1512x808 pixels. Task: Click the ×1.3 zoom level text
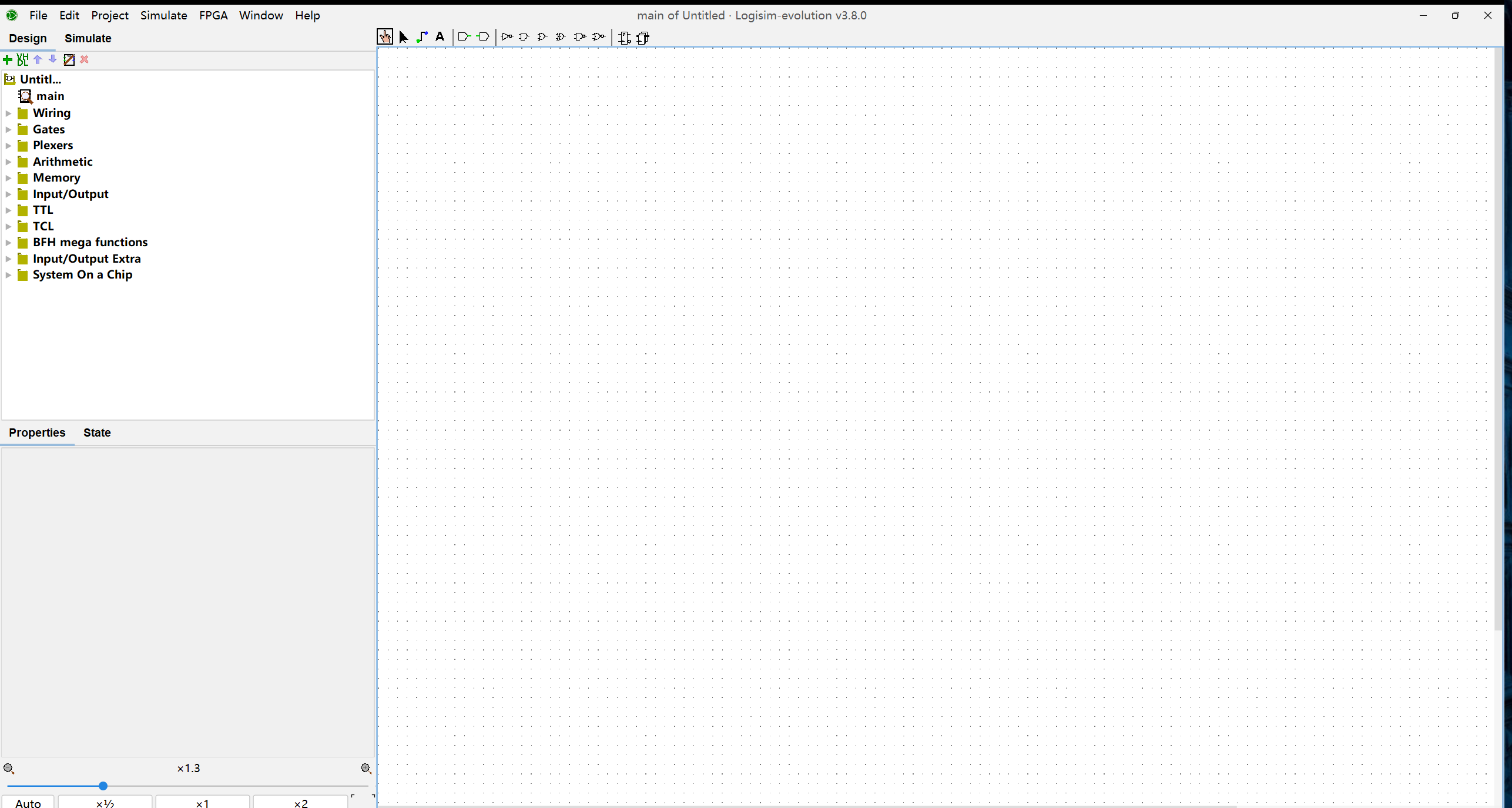[x=188, y=769]
